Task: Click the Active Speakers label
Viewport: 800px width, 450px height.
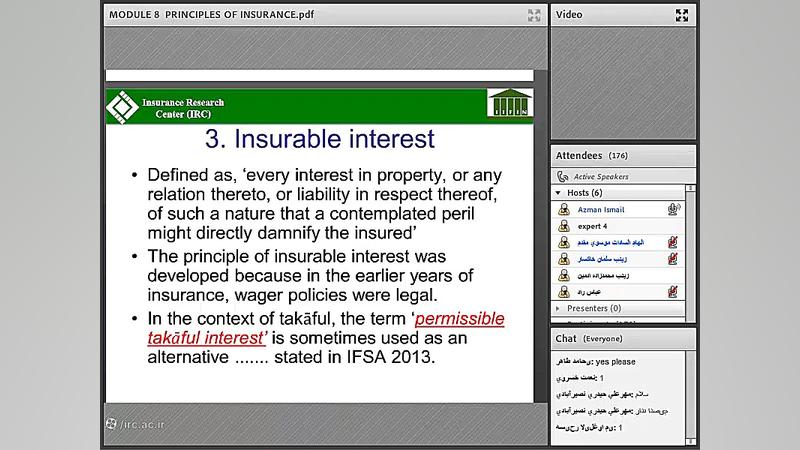Action: pyautogui.click(x=601, y=177)
